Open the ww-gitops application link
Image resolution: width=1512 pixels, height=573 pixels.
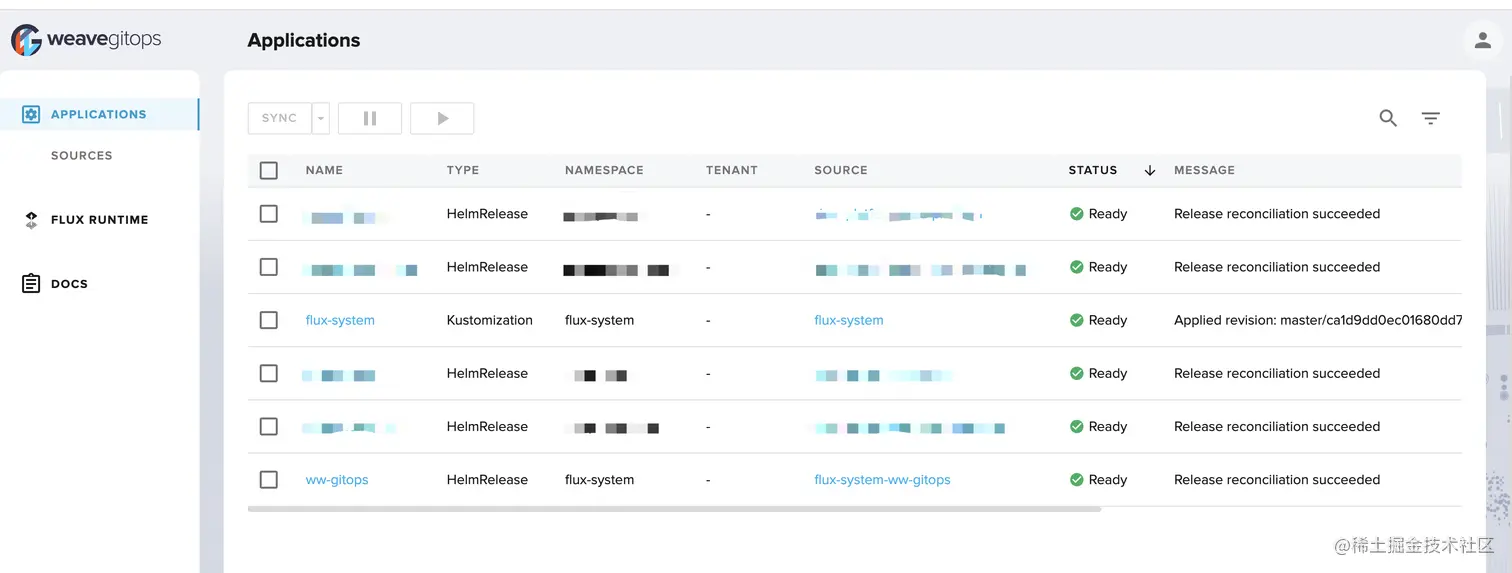pyautogui.click(x=337, y=480)
